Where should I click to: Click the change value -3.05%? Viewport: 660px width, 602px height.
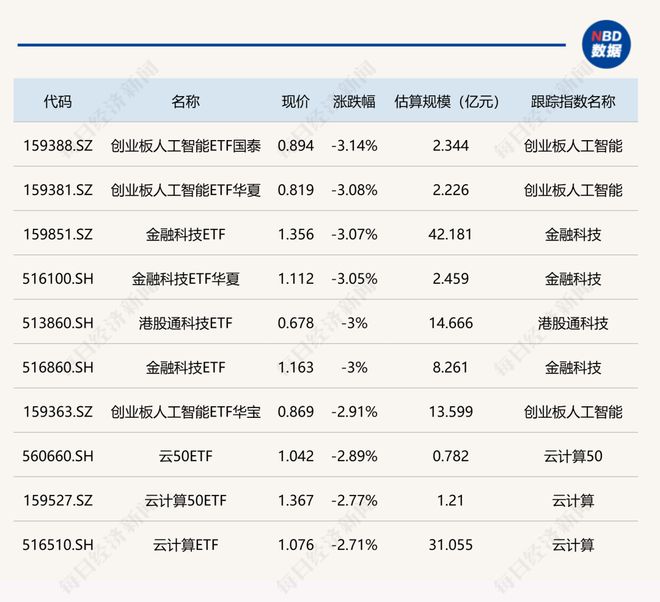[x=354, y=279]
